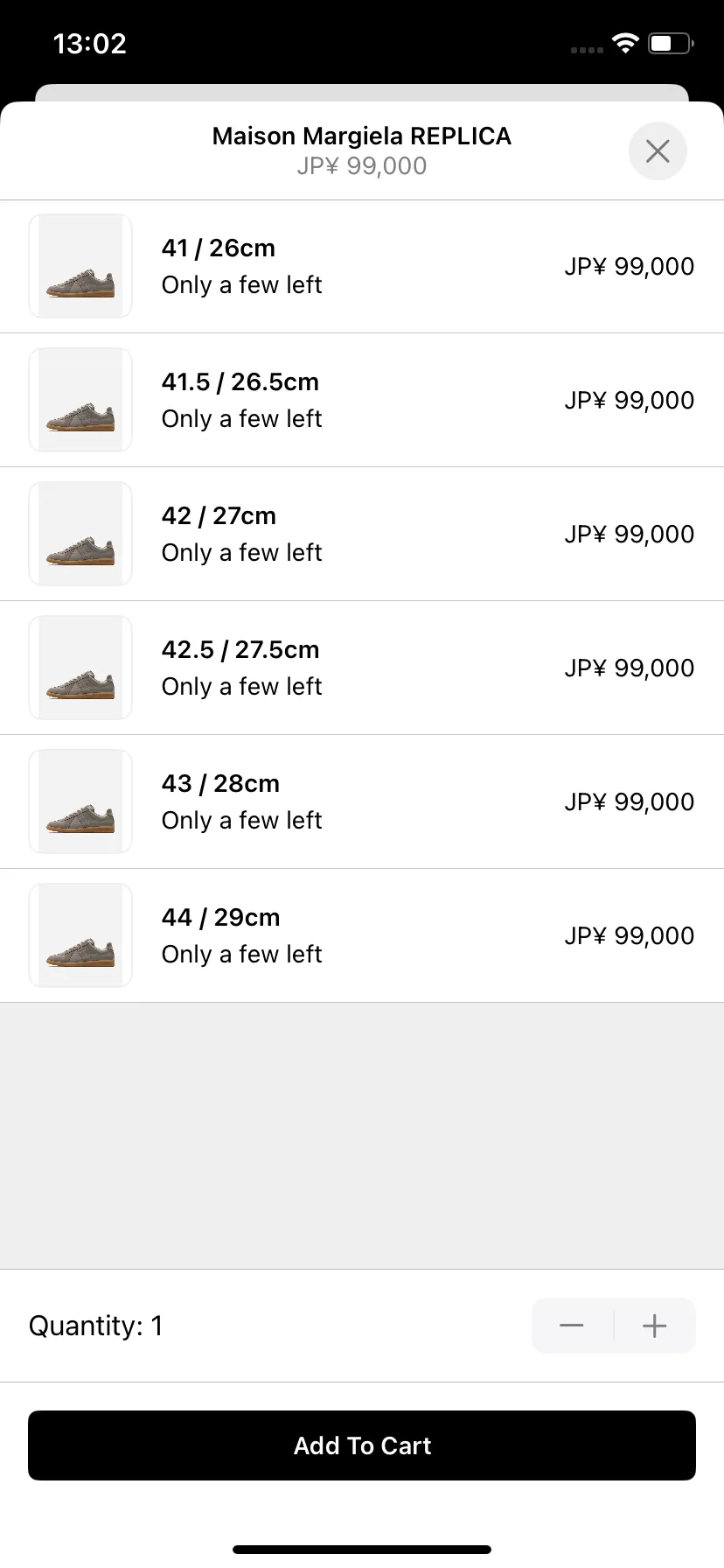Tap the Wi-Fi status icon
Viewport: 724px width, 1568px height.
pos(625,43)
